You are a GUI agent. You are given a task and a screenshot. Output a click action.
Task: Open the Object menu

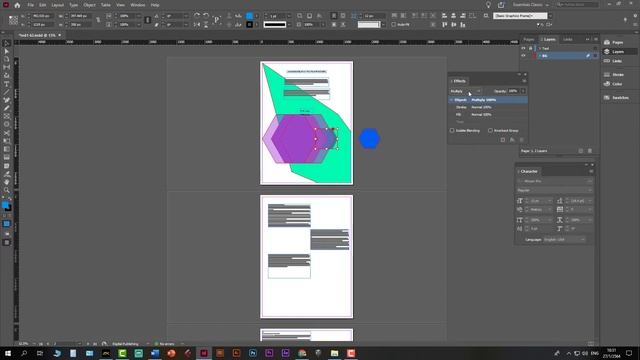[89, 5]
